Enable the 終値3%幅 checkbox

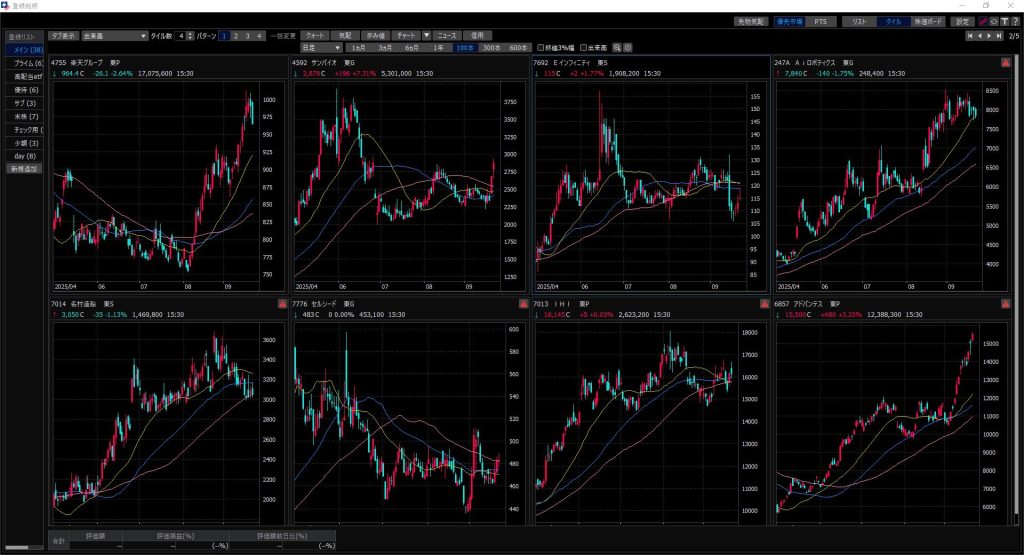[541, 47]
